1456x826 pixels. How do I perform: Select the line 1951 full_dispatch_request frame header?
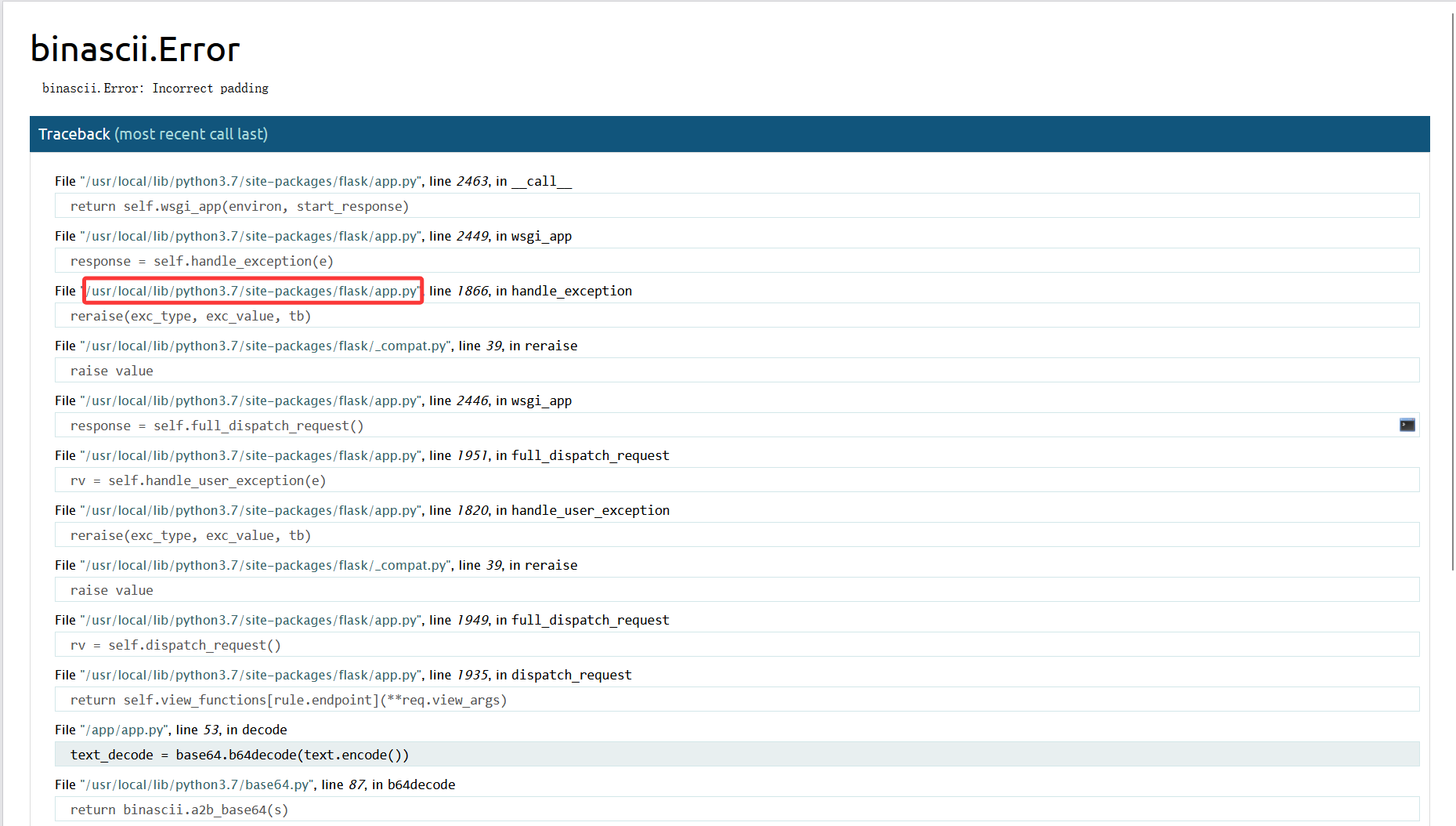pyautogui.click(x=361, y=455)
